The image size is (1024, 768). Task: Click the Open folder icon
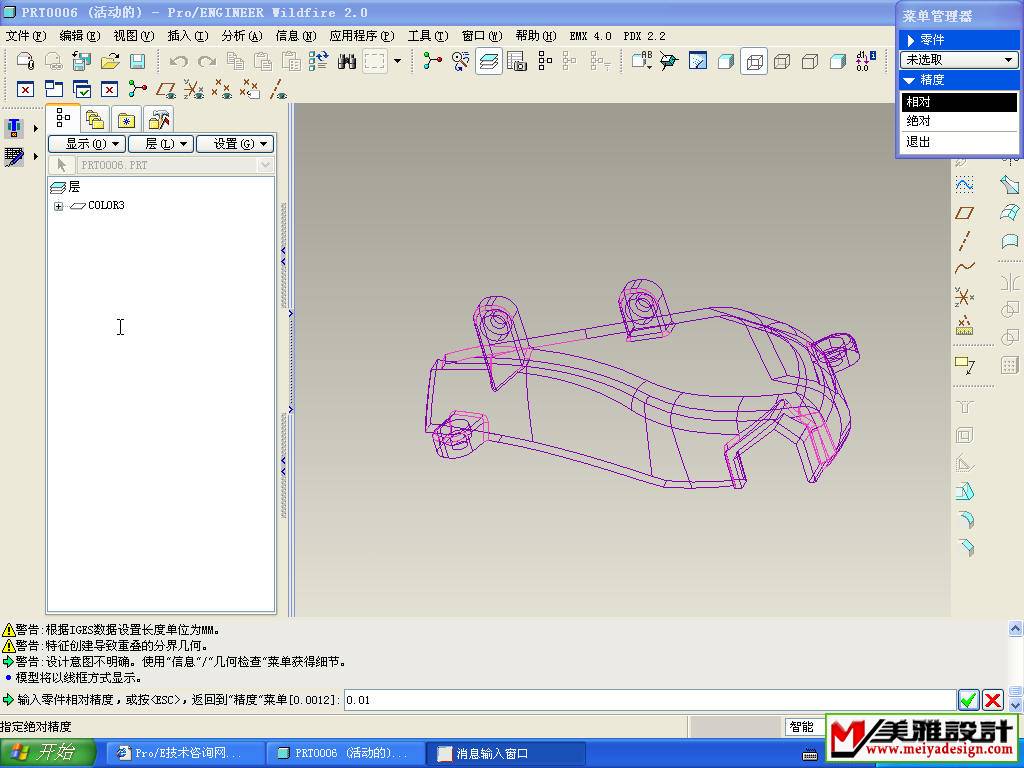click(110, 62)
